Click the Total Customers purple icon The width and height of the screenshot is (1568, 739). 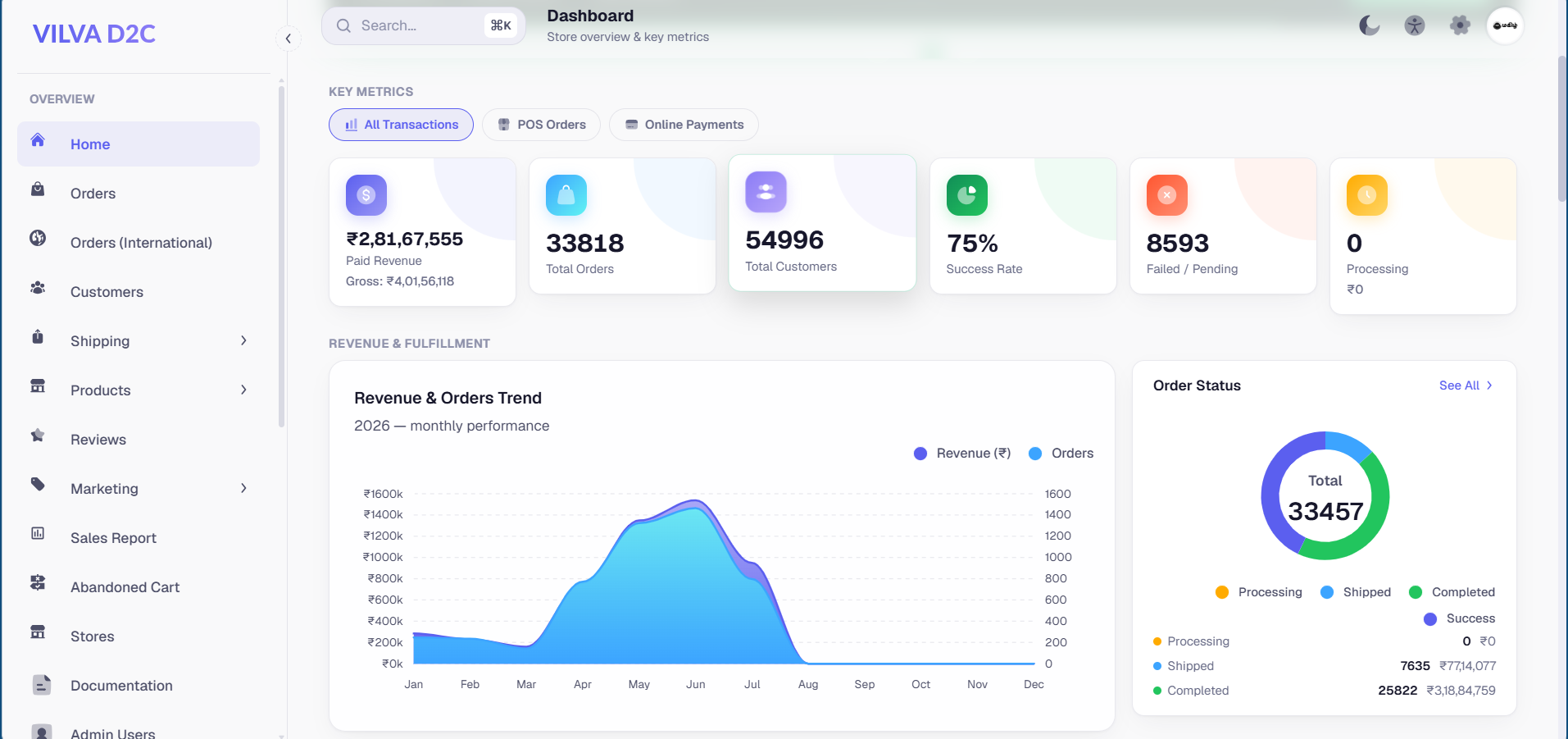point(766,192)
